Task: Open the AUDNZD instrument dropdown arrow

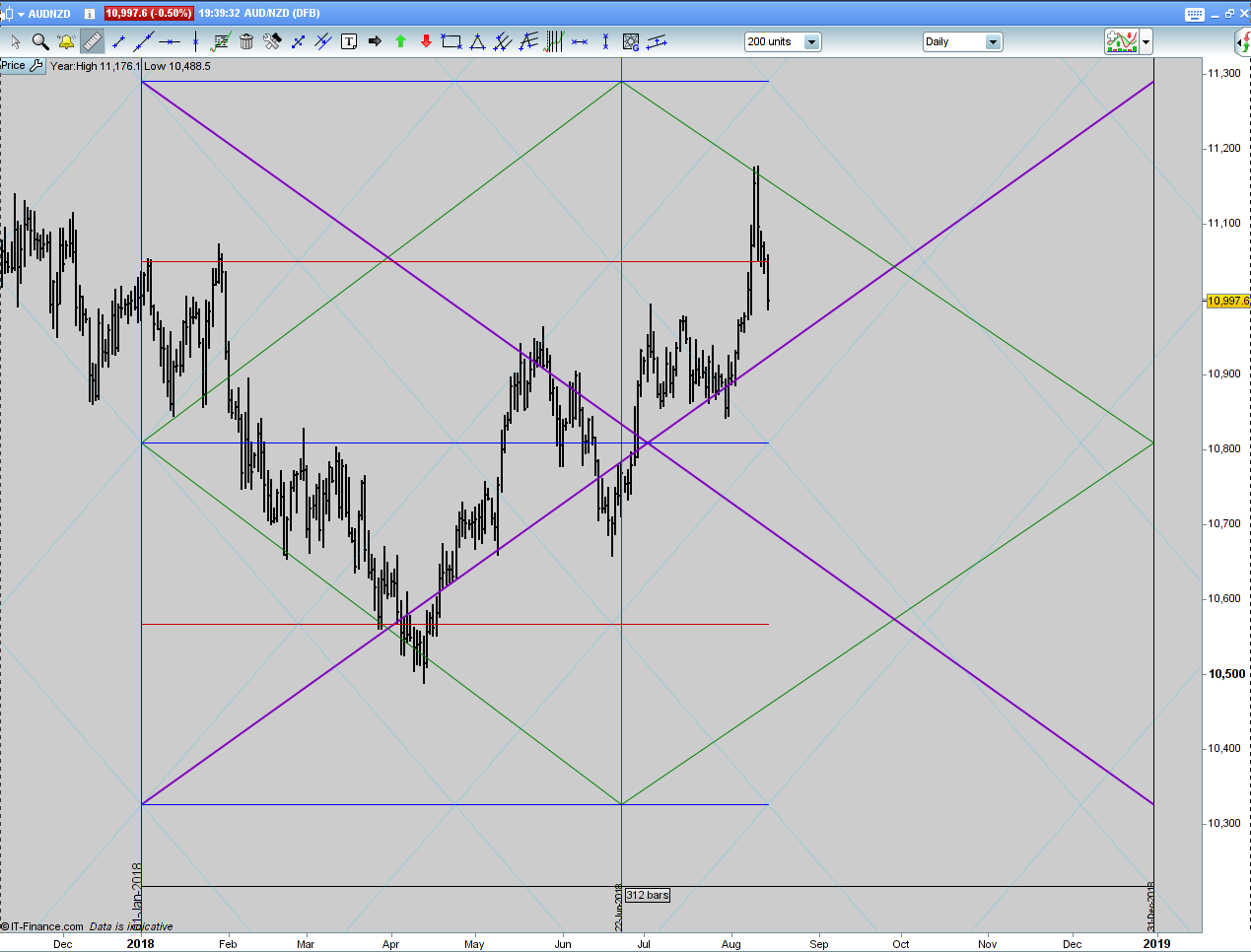Action: pos(21,14)
